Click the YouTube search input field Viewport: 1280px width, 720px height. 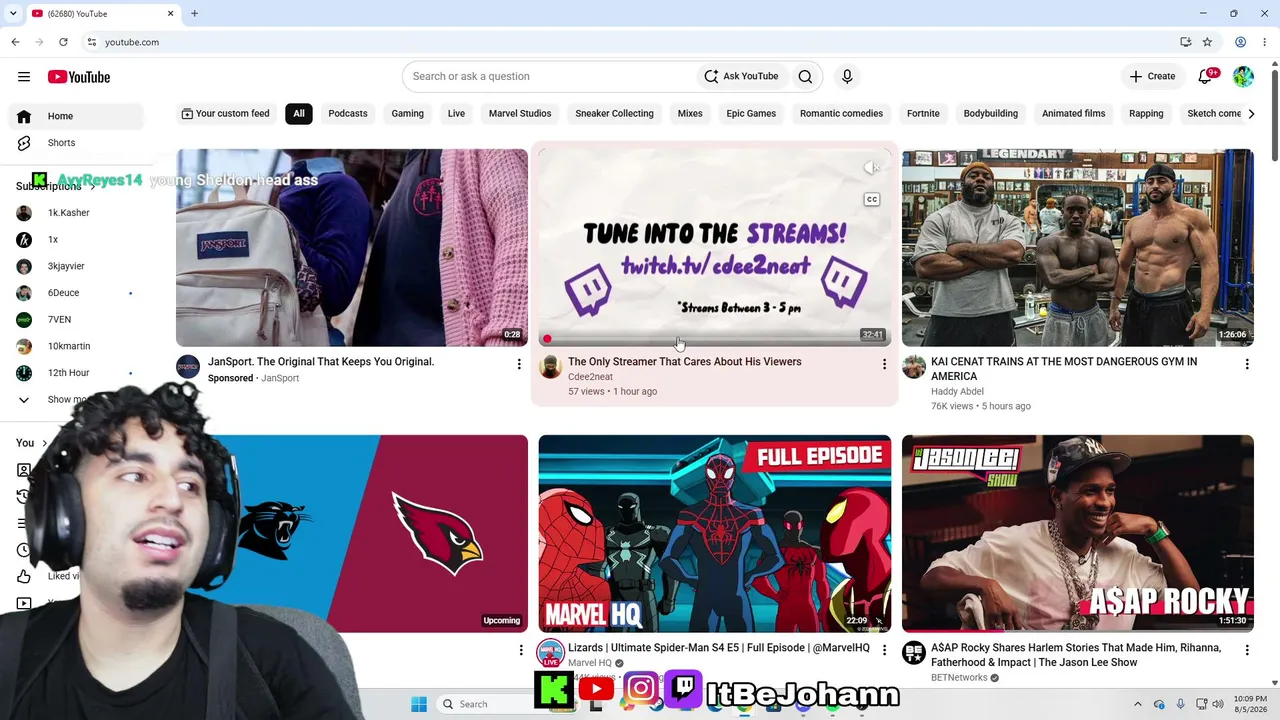550,76
